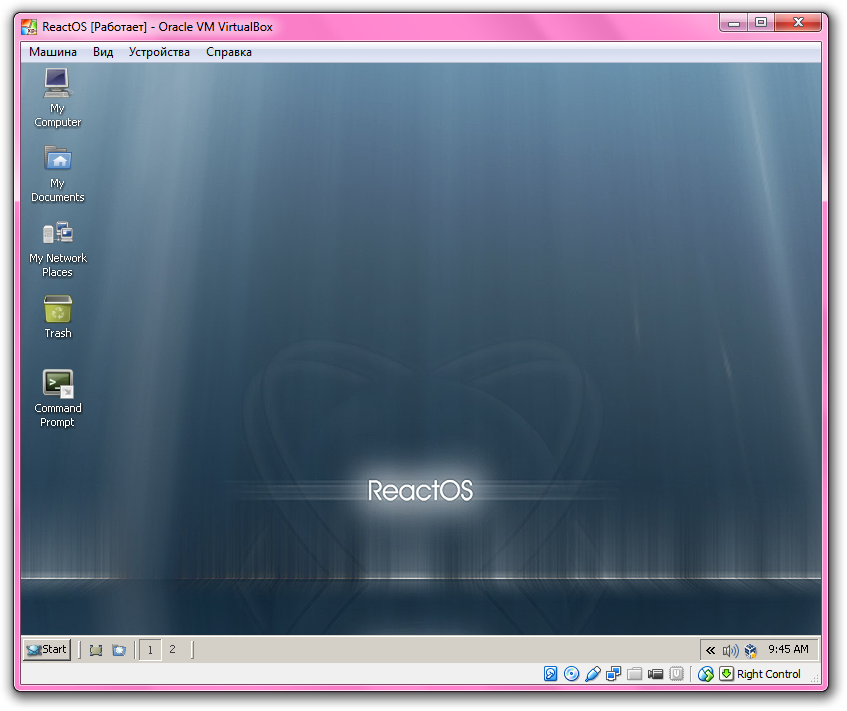847x711 pixels.
Task: Click the keyboard capture arrow icon
Action: (x=727, y=674)
